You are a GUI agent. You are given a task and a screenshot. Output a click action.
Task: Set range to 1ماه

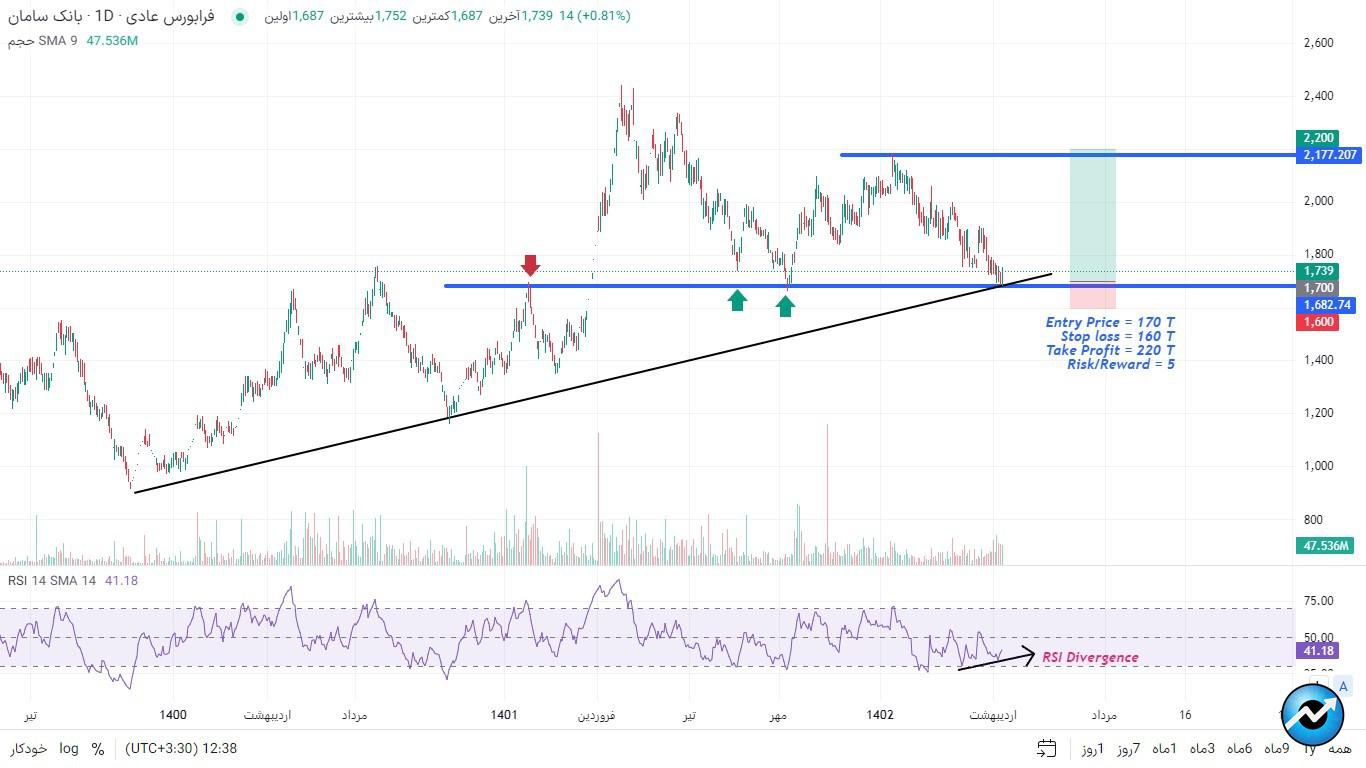1164,749
